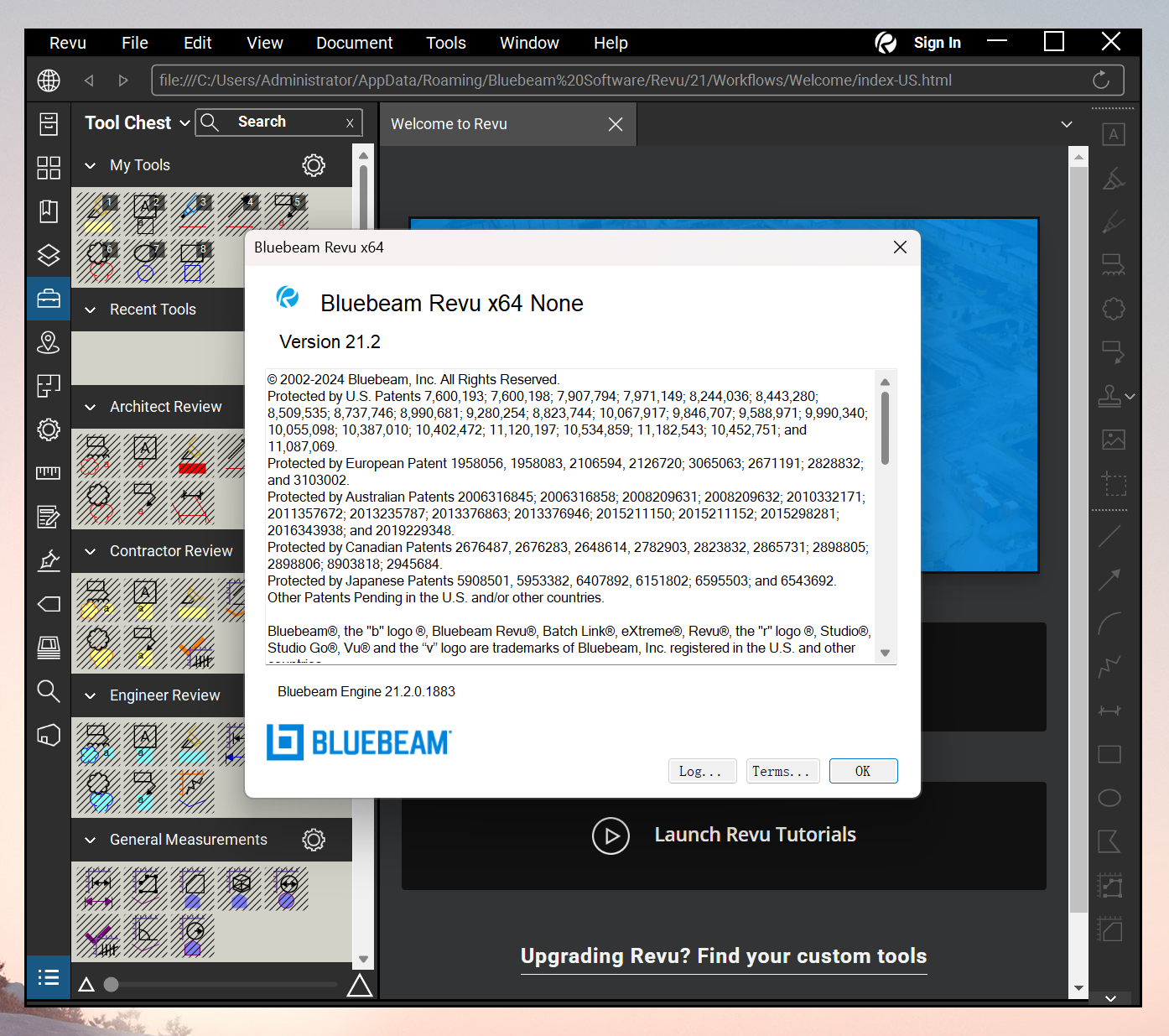
Task: Select the Stamp tool in right toolbar
Action: pyautogui.click(x=1109, y=396)
